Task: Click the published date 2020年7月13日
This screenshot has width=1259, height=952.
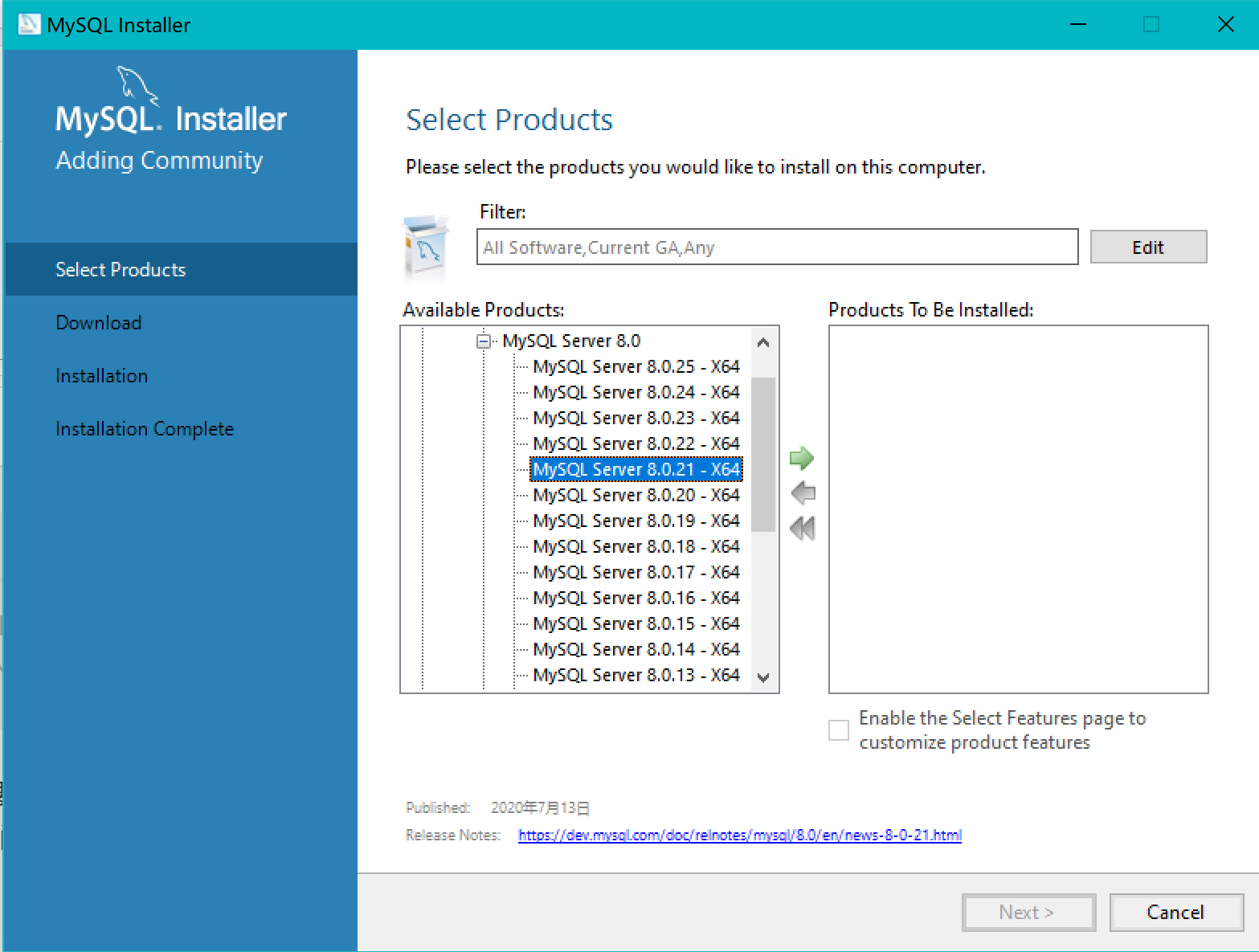Action: (541, 807)
